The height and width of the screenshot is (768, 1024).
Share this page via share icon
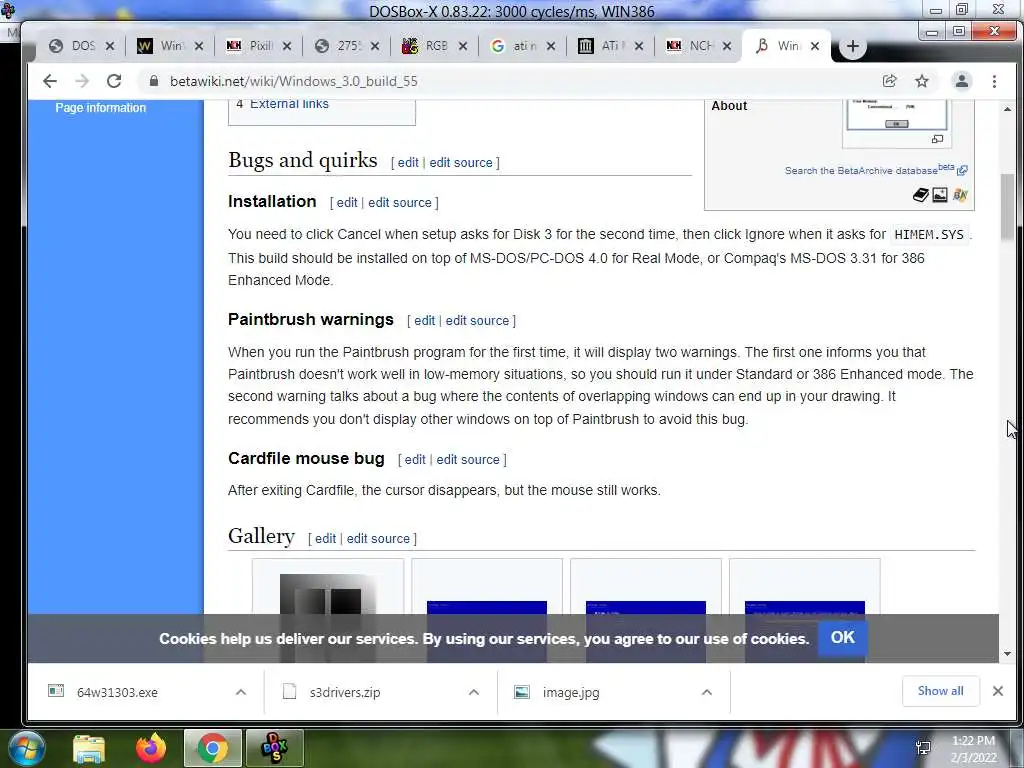(889, 81)
